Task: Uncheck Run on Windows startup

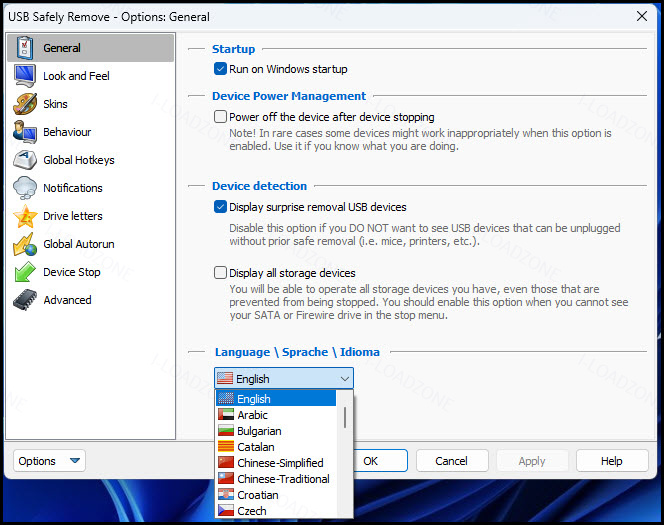Action: (220, 69)
